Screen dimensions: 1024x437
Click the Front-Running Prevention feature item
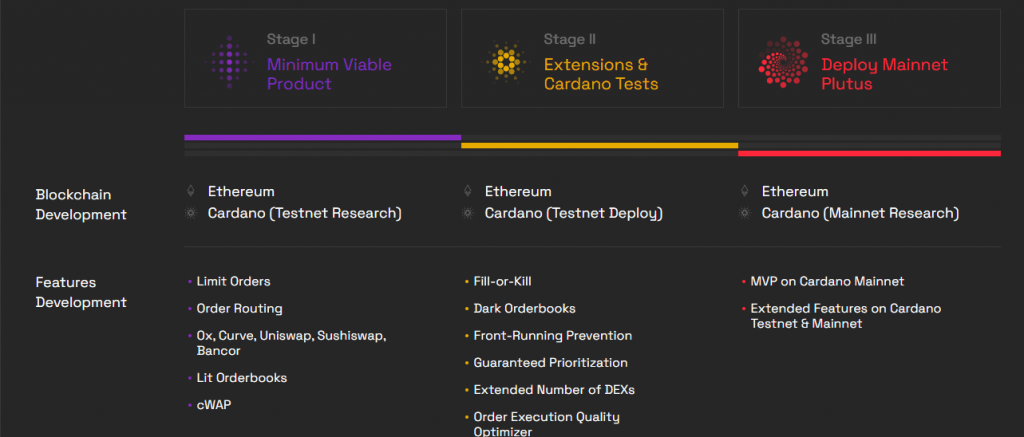pos(549,336)
